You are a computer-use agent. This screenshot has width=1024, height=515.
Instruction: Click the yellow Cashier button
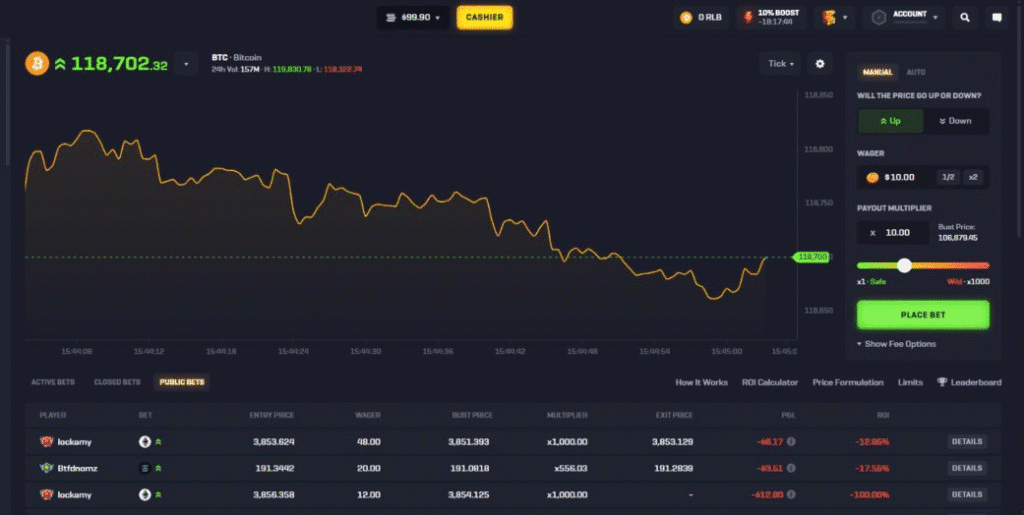[x=485, y=17]
